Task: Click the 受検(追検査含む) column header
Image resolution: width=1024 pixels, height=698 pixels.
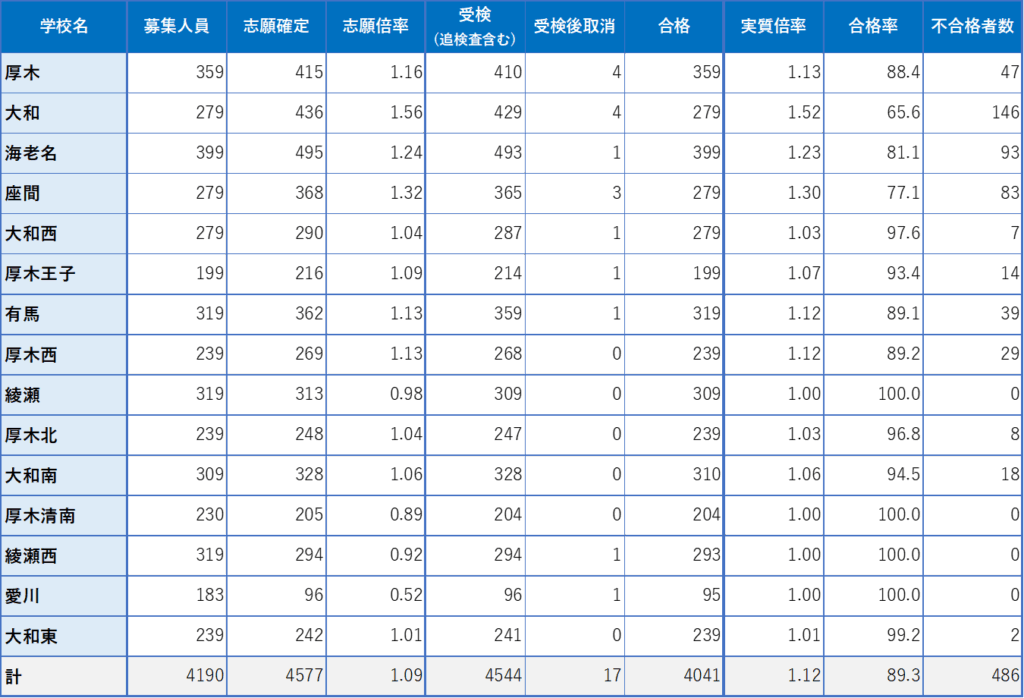Action: (475, 27)
